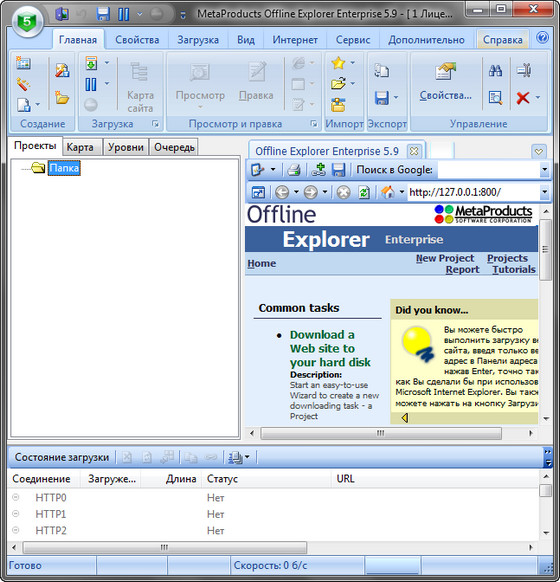Launch the project wizard wand icon
The height and width of the screenshot is (582, 560).
click(x=23, y=84)
